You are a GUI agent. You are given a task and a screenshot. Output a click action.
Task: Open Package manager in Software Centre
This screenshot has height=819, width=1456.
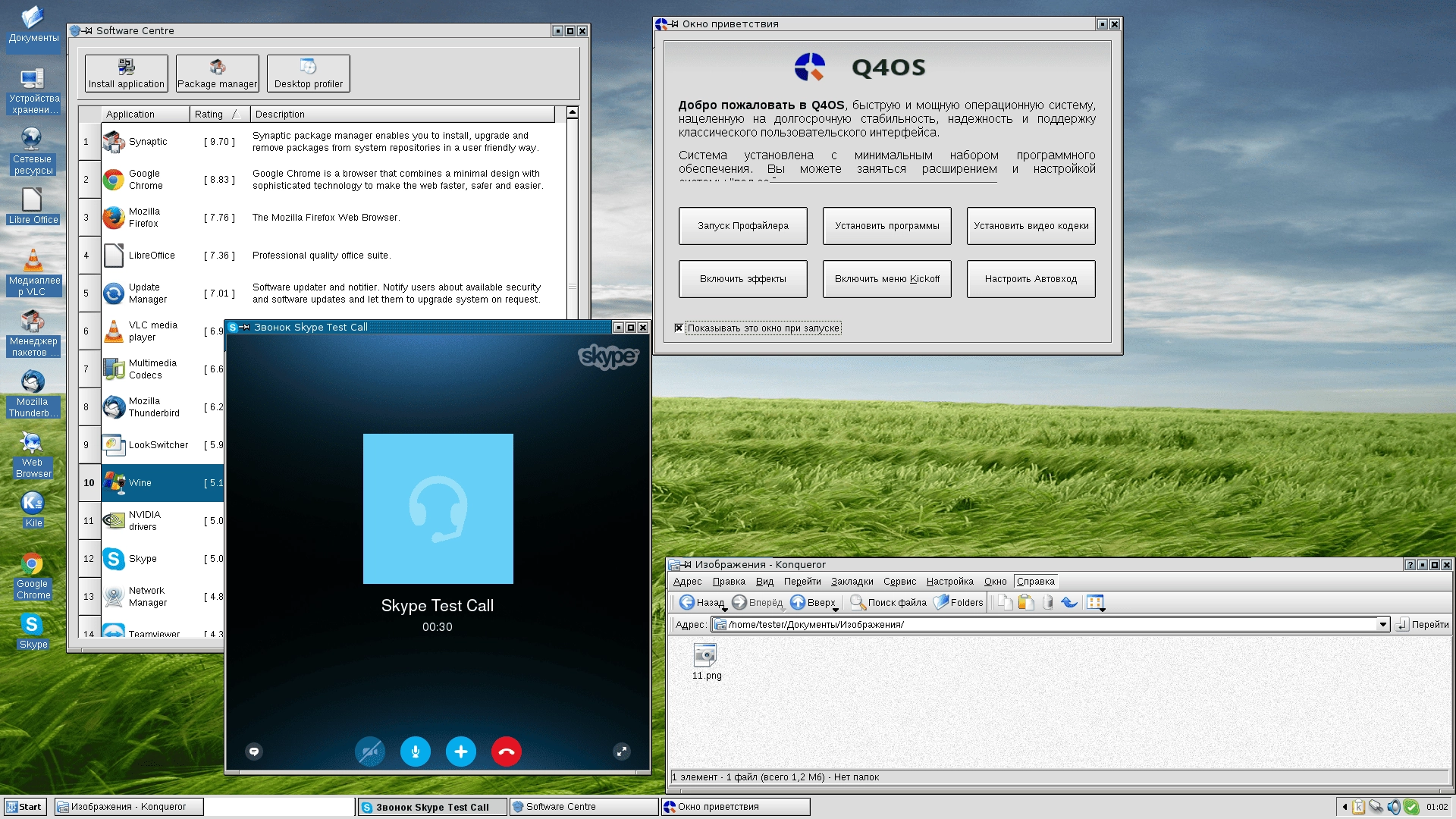click(x=218, y=74)
